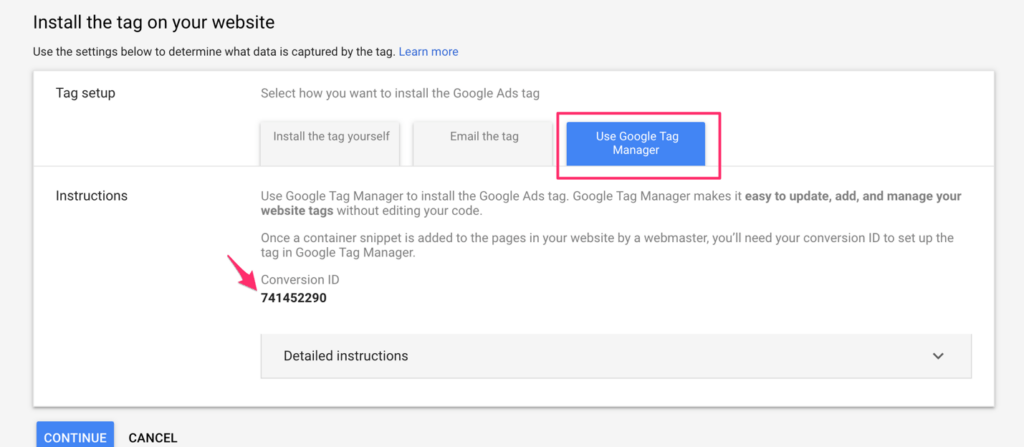Click the Instructions section label
This screenshot has width=1024, height=447.
tap(91, 196)
